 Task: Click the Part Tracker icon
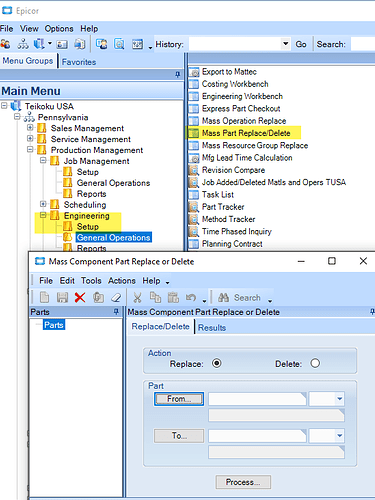[194, 207]
